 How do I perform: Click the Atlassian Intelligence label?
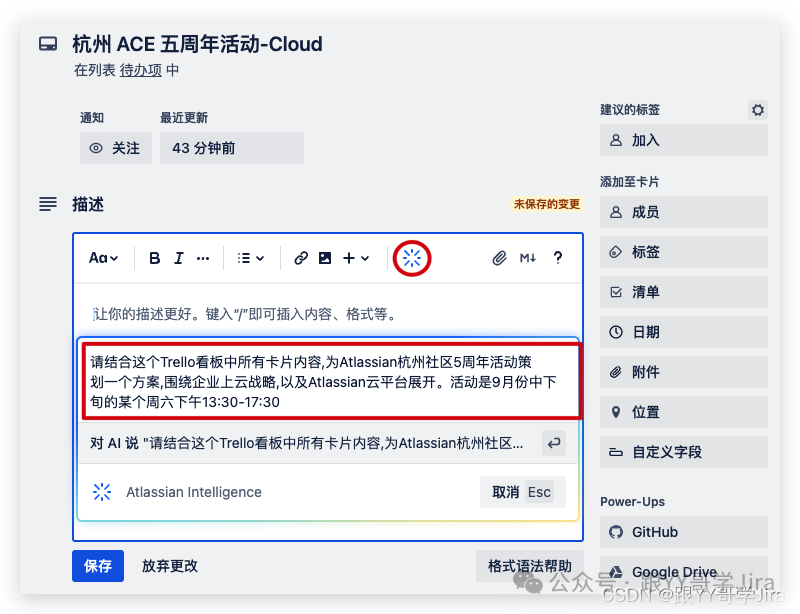(x=194, y=492)
